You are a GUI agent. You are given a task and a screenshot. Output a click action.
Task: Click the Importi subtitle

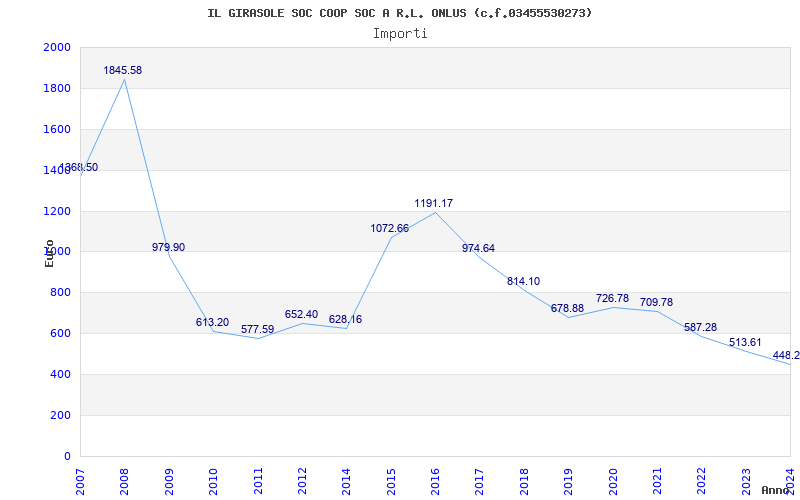pos(400,34)
